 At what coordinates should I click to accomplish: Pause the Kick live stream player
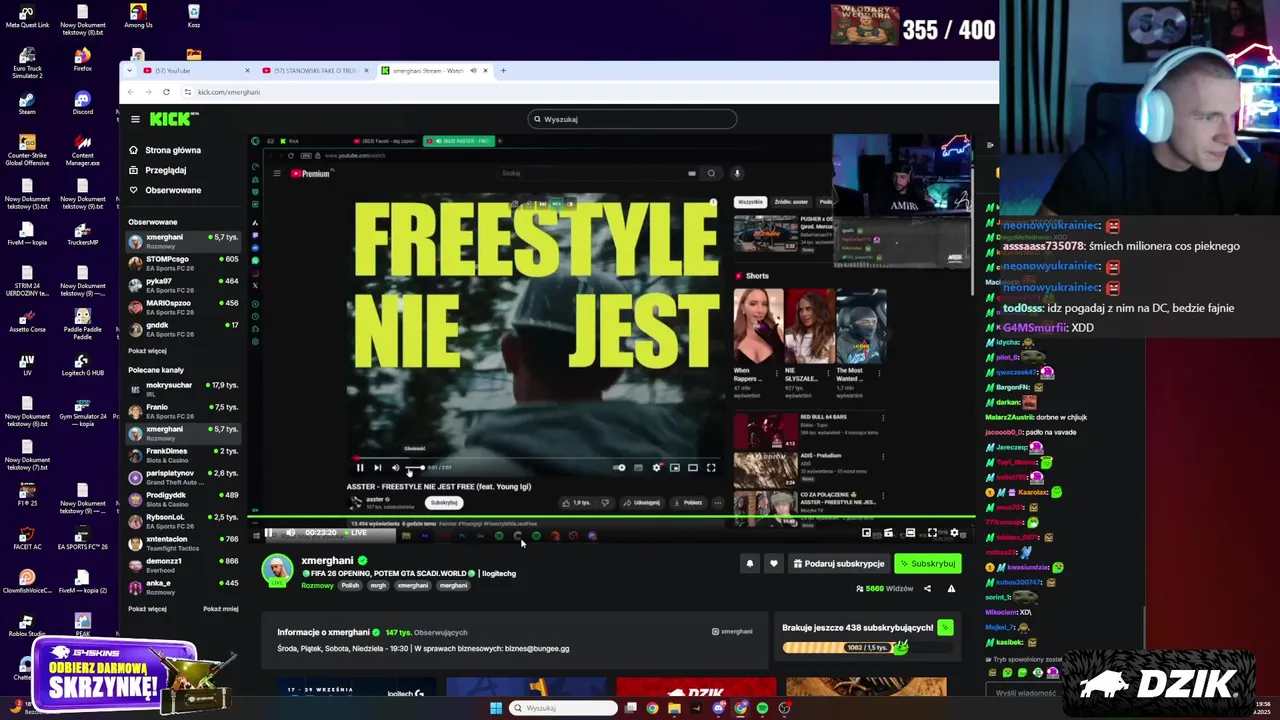(268, 533)
